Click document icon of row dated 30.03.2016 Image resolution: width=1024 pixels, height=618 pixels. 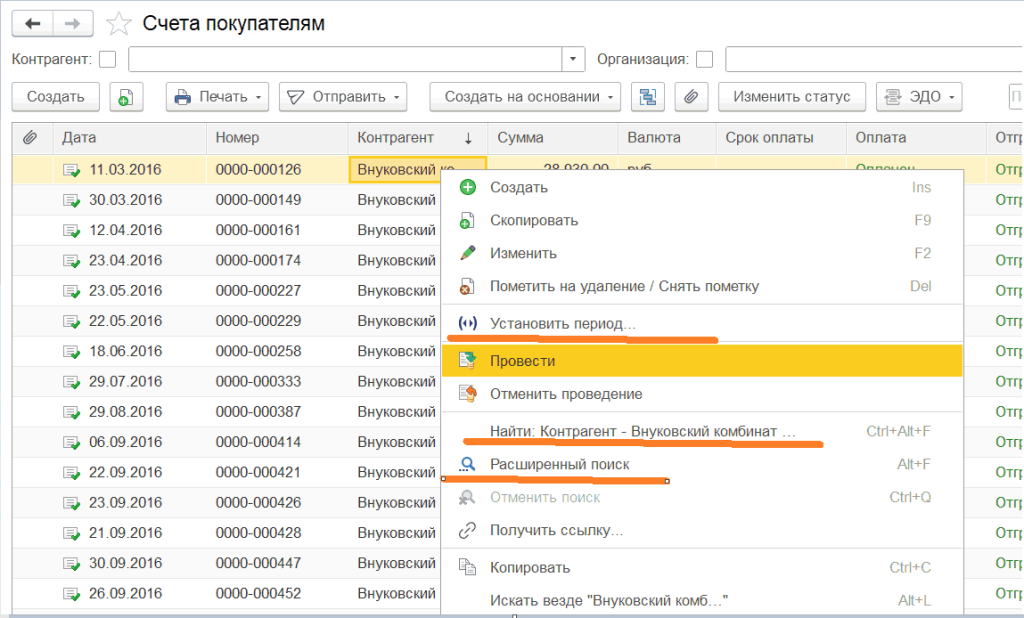(71, 200)
